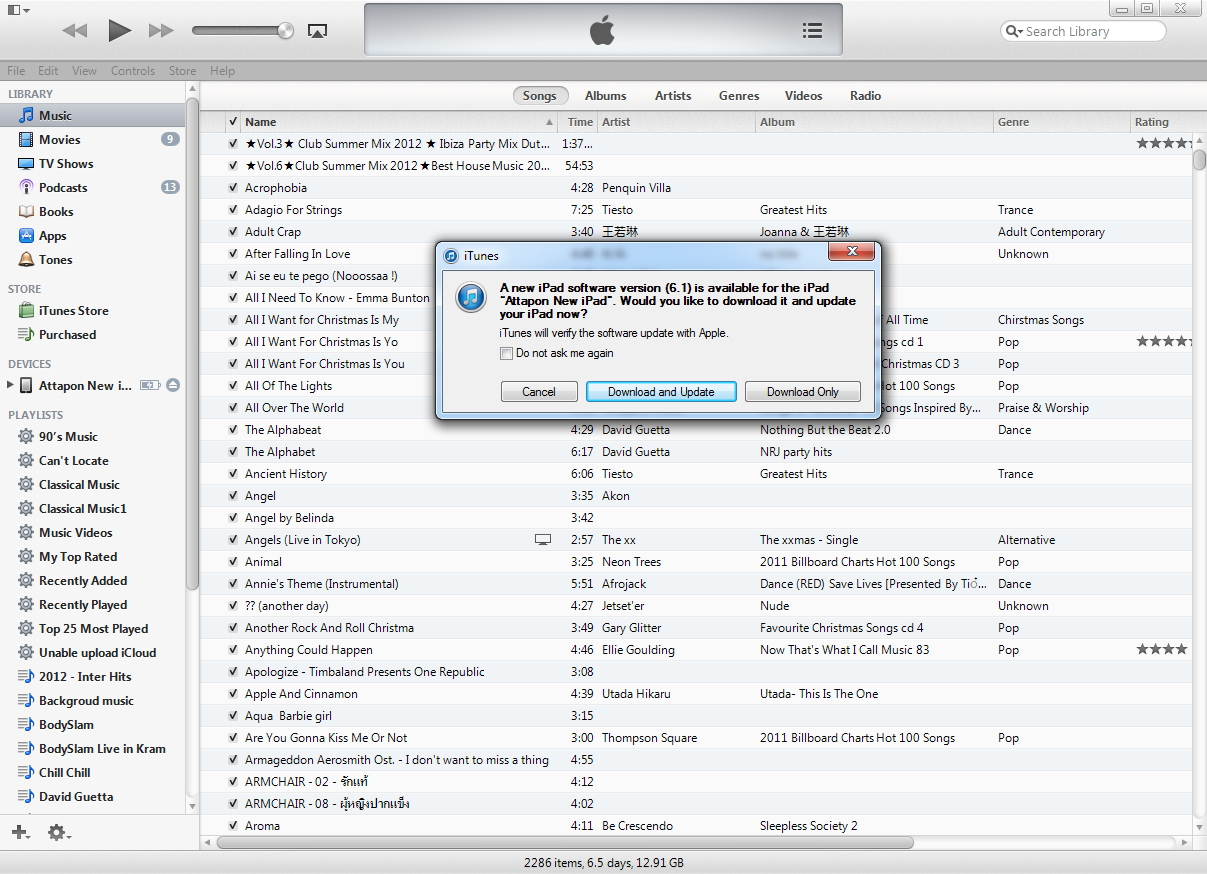
Task: Uncheck Anything Could Happen checkbox
Action: point(233,650)
